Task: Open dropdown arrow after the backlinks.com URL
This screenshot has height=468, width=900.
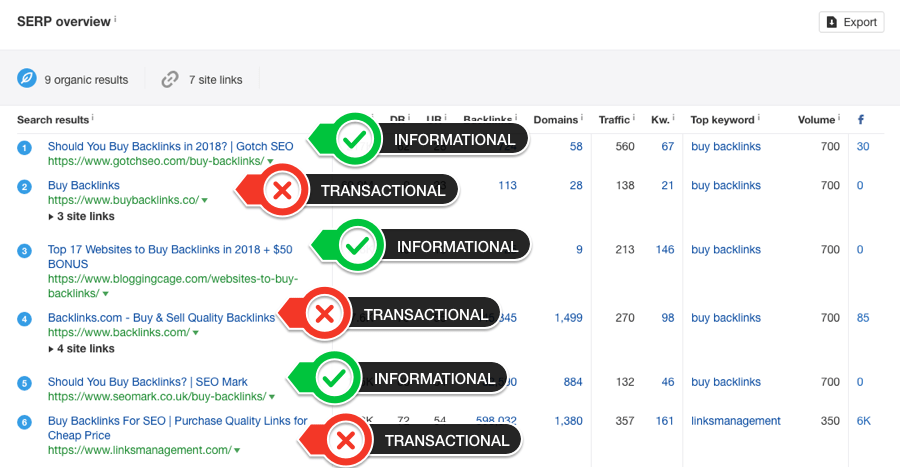Action: [x=196, y=333]
